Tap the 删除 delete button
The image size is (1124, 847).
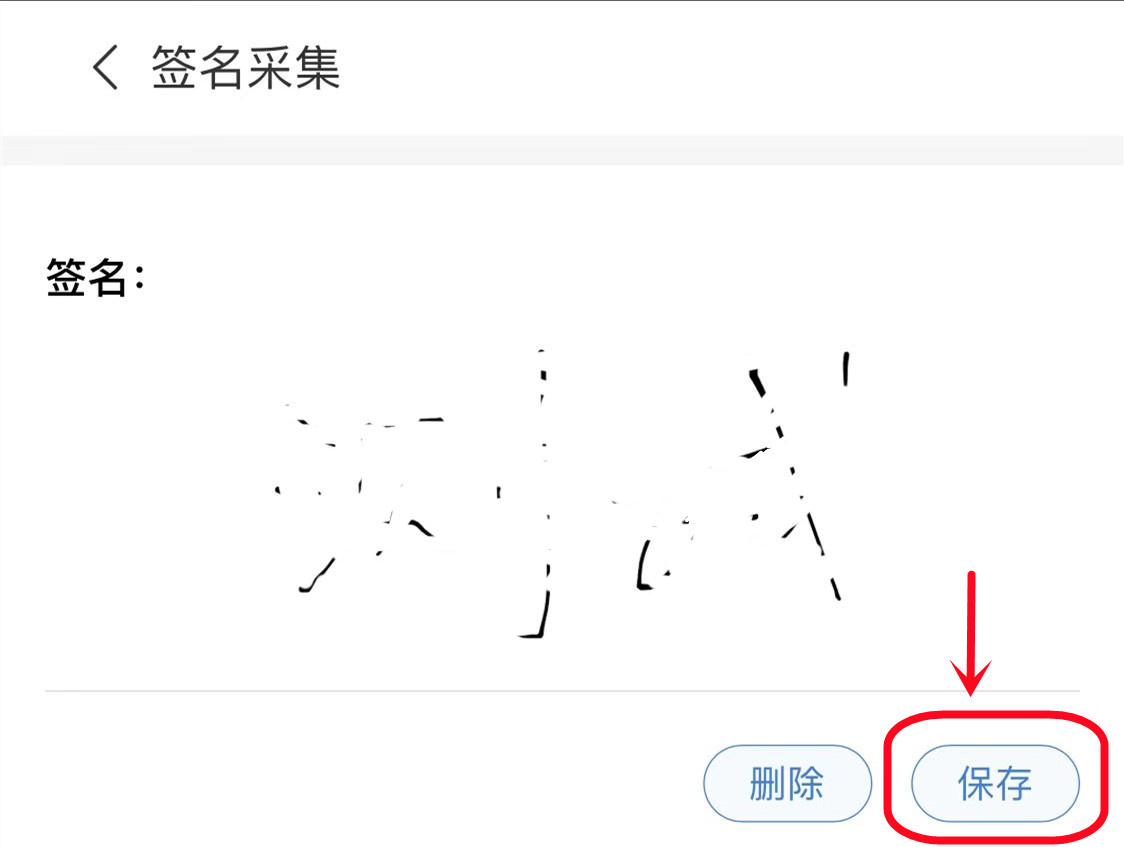tap(787, 783)
